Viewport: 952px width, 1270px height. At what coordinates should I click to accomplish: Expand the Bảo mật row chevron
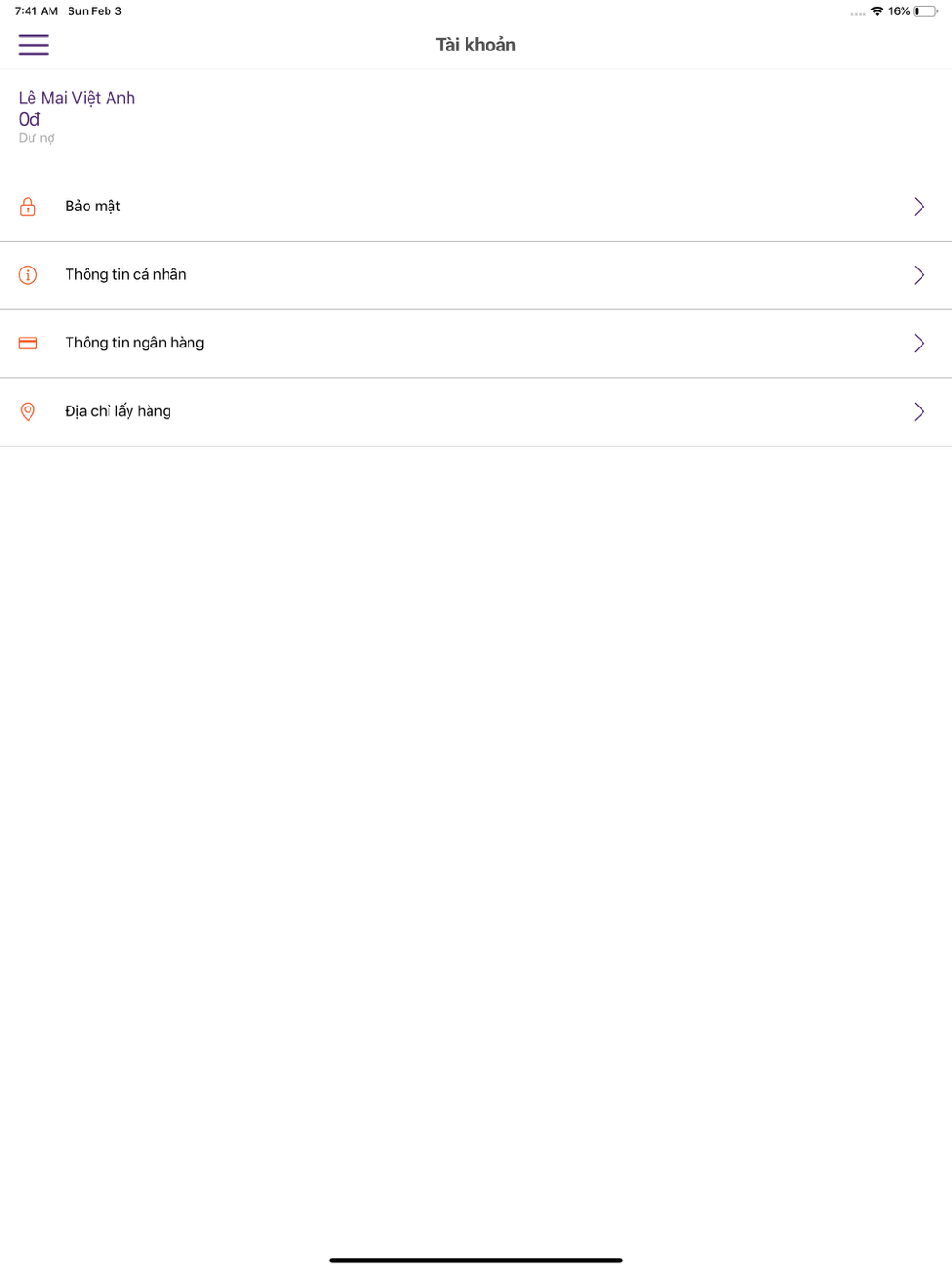[919, 207]
